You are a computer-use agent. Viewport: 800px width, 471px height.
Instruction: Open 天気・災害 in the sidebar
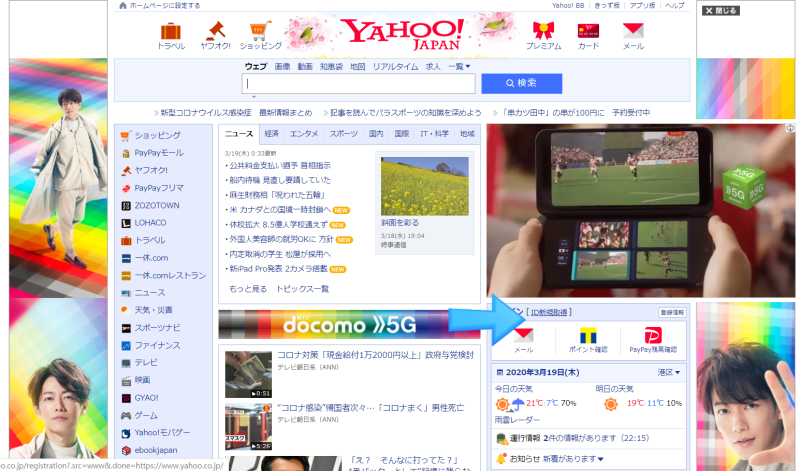[x=153, y=310]
